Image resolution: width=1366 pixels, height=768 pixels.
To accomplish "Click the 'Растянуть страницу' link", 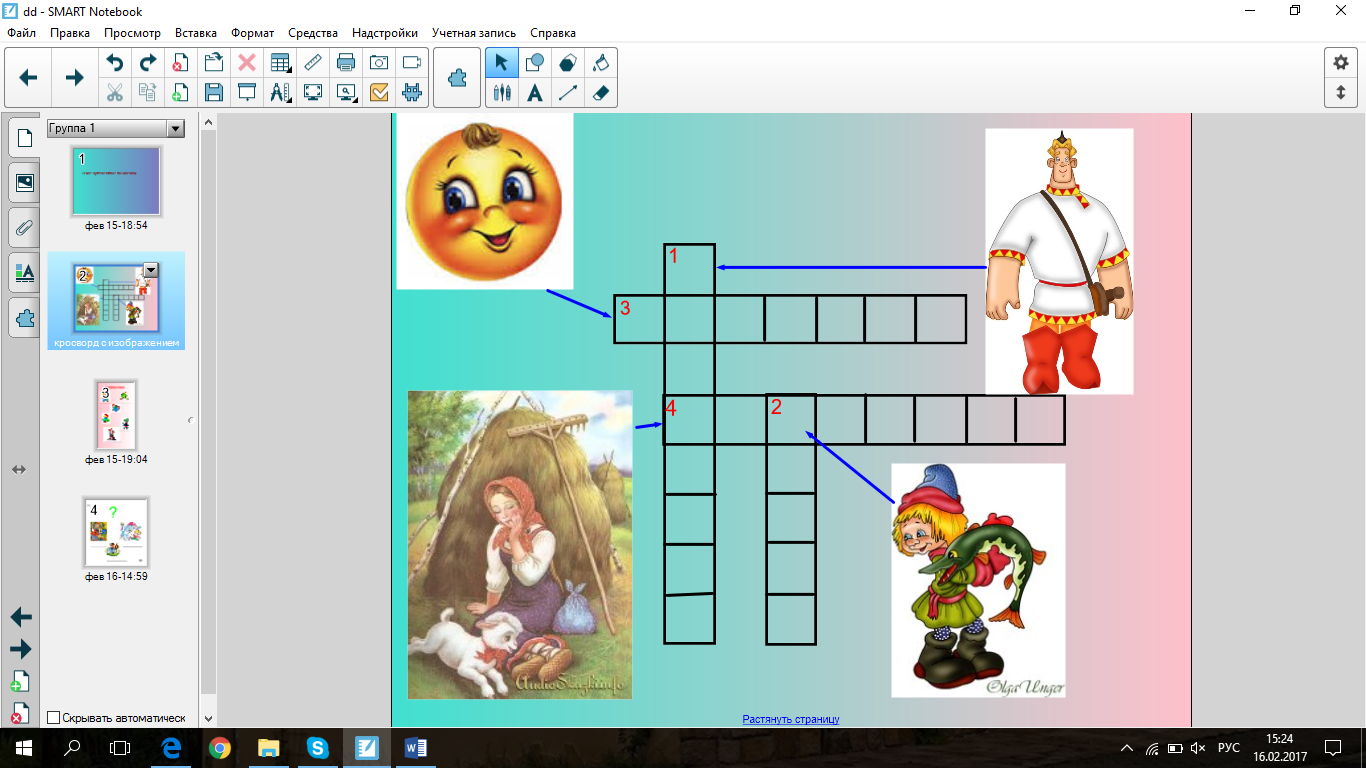I will [x=790, y=719].
